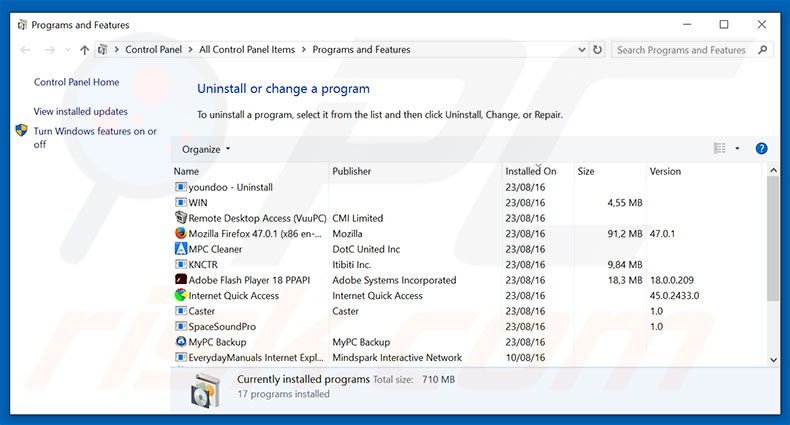Click the Caster program icon
The image size is (790, 425).
(180, 311)
